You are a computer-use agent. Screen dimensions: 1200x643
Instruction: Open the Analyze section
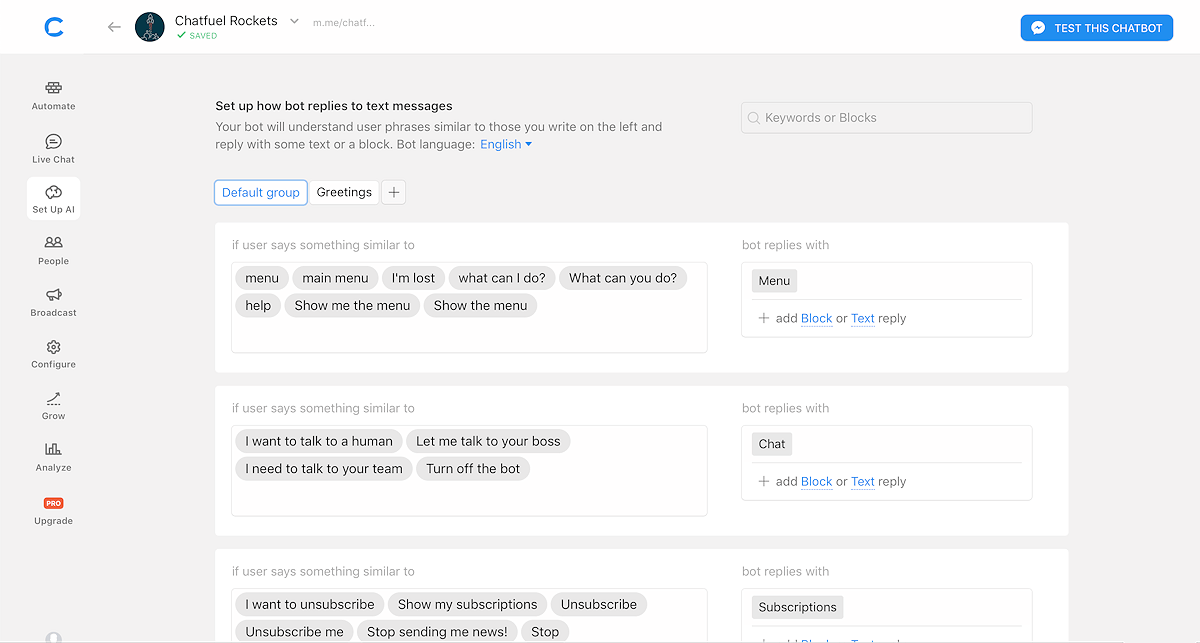[54, 457]
